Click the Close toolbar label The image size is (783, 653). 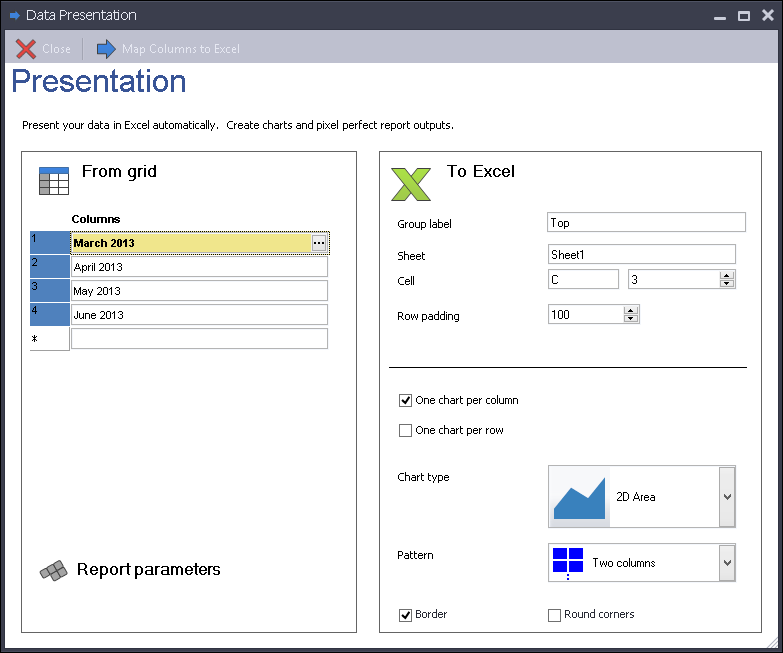coord(56,49)
